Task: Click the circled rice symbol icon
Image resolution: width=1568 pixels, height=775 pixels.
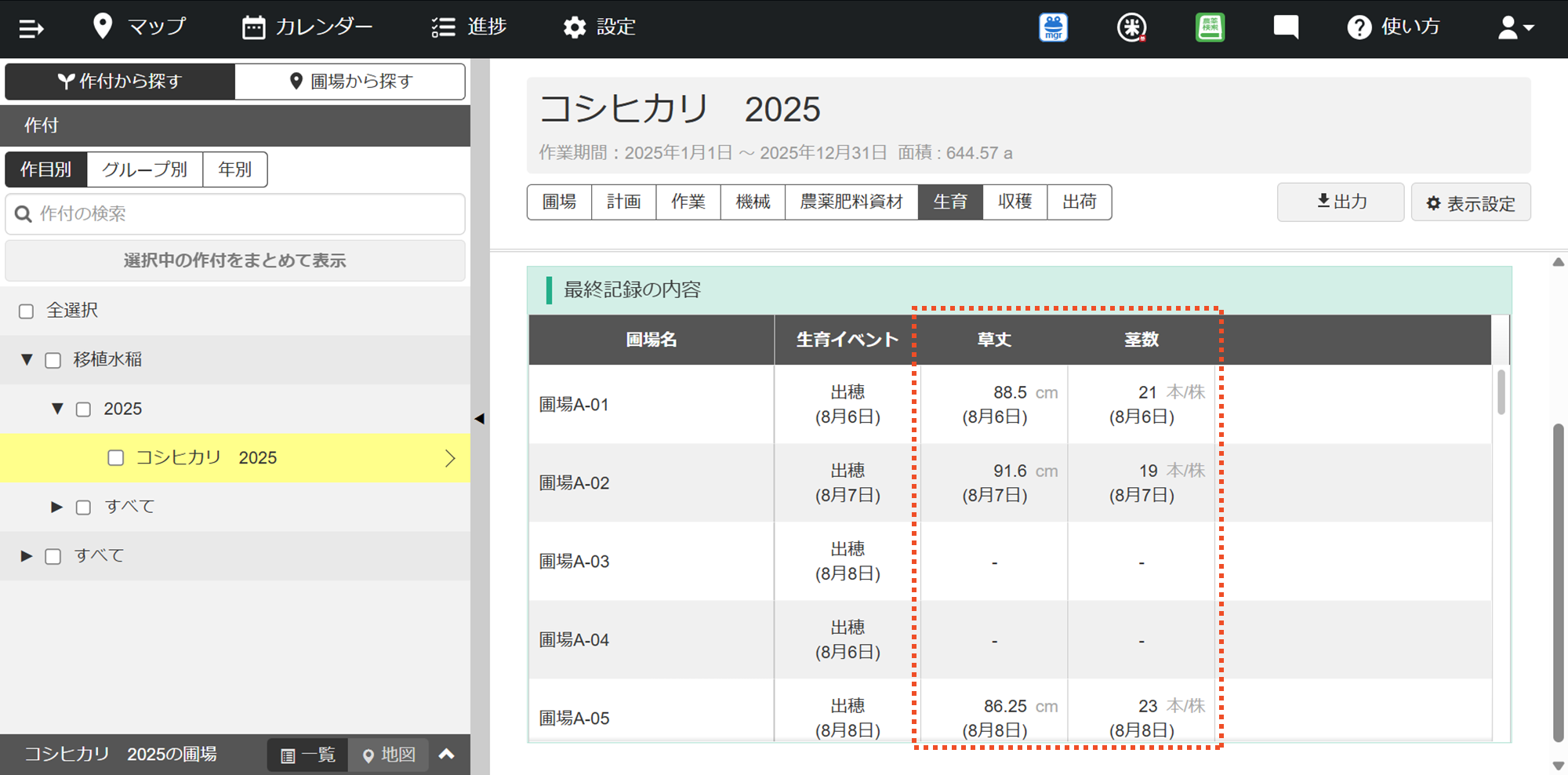Action: [x=1131, y=27]
